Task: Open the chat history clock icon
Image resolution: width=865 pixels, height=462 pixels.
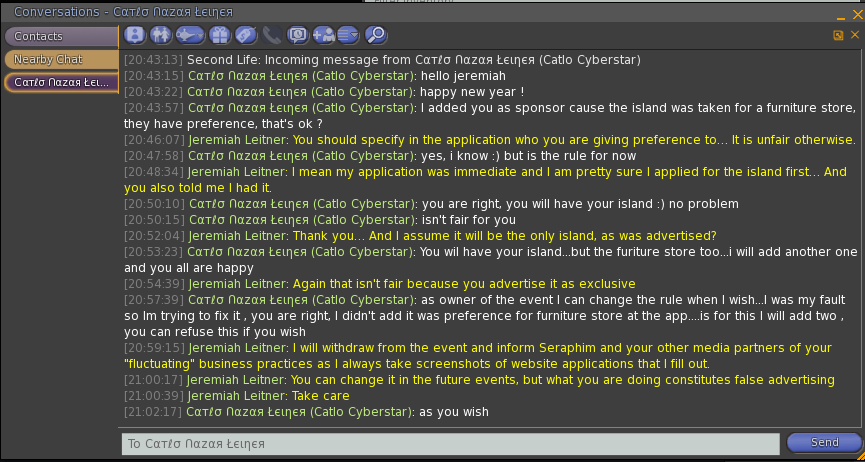Action: pos(298,35)
